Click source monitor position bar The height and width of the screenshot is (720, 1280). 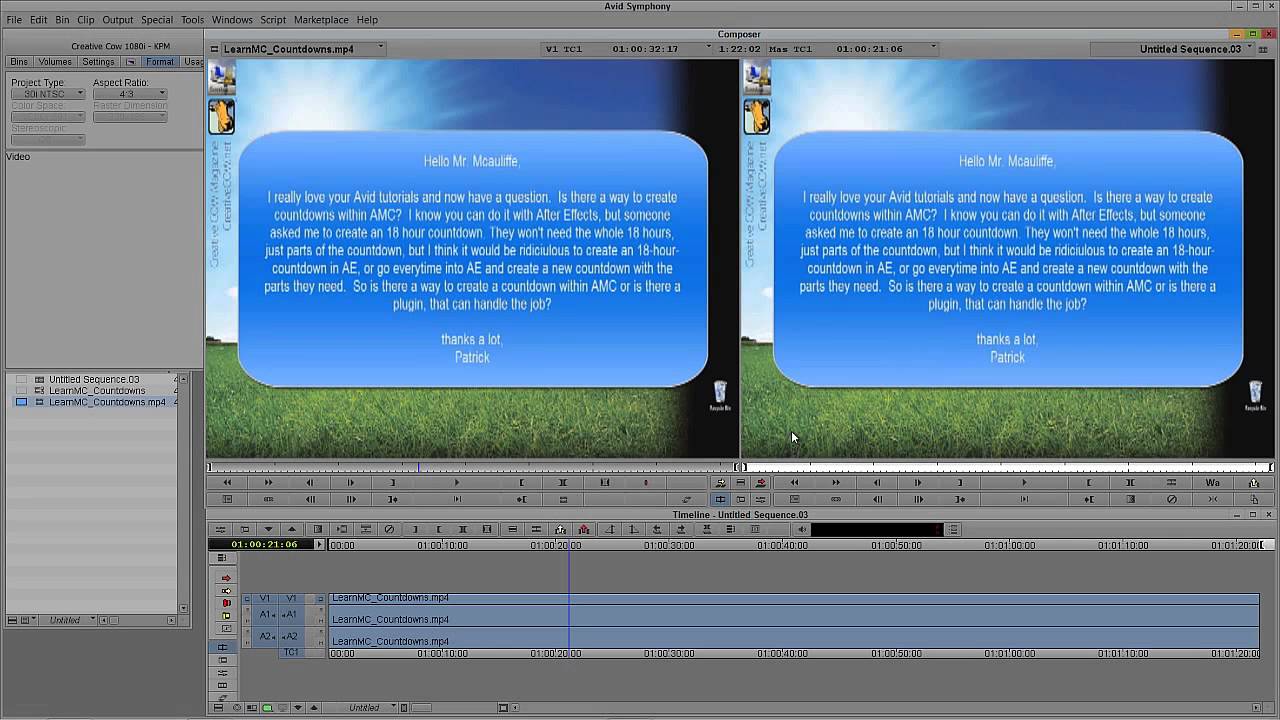click(x=472, y=467)
